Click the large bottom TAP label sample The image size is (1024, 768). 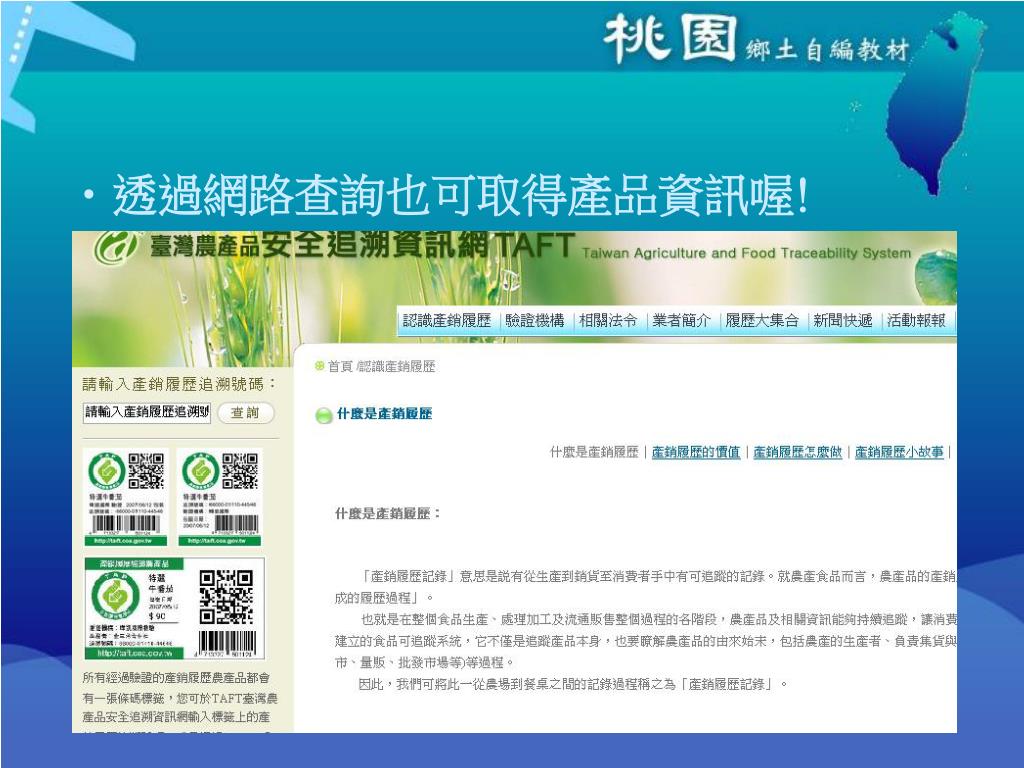point(175,608)
